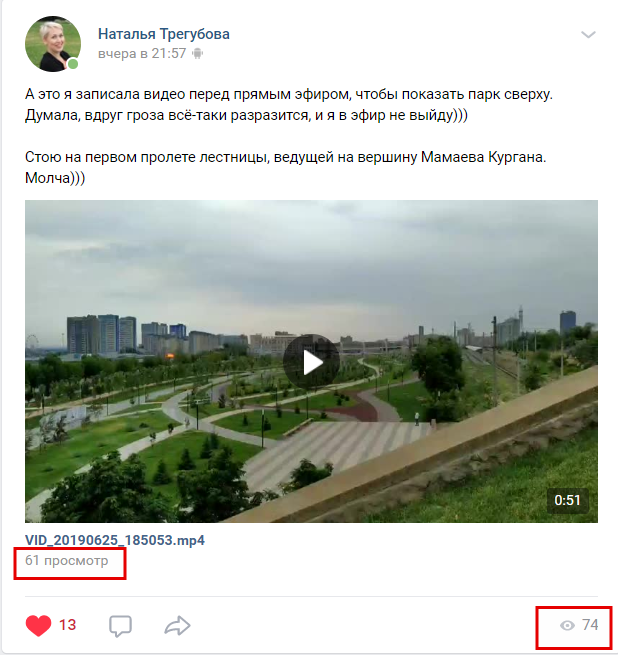The height and width of the screenshot is (655, 618).
Task: Click the green online indicator on avatar
Action: click(73, 63)
